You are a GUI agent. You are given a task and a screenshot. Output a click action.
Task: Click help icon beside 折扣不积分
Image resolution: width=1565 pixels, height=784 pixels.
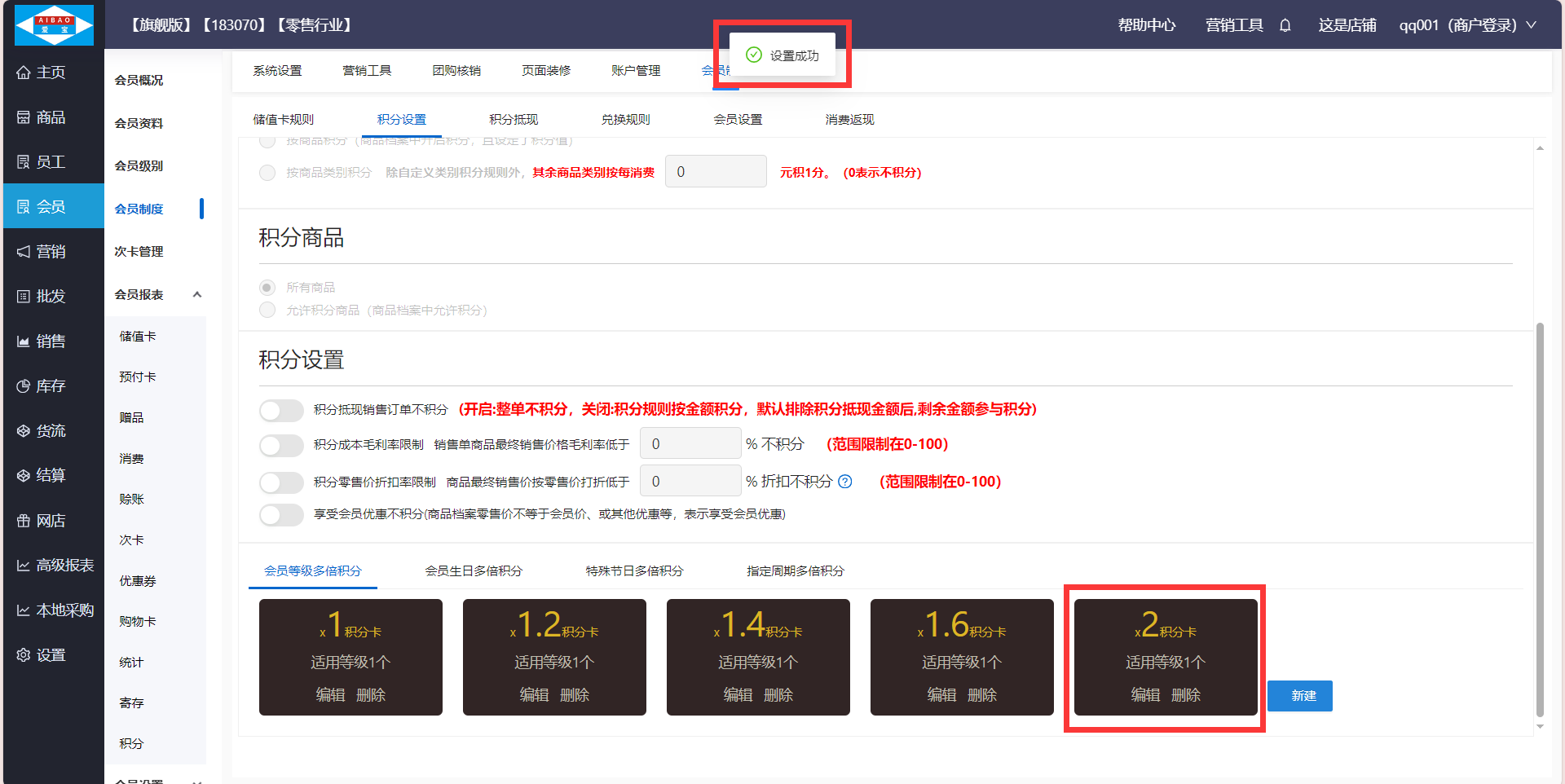[845, 482]
